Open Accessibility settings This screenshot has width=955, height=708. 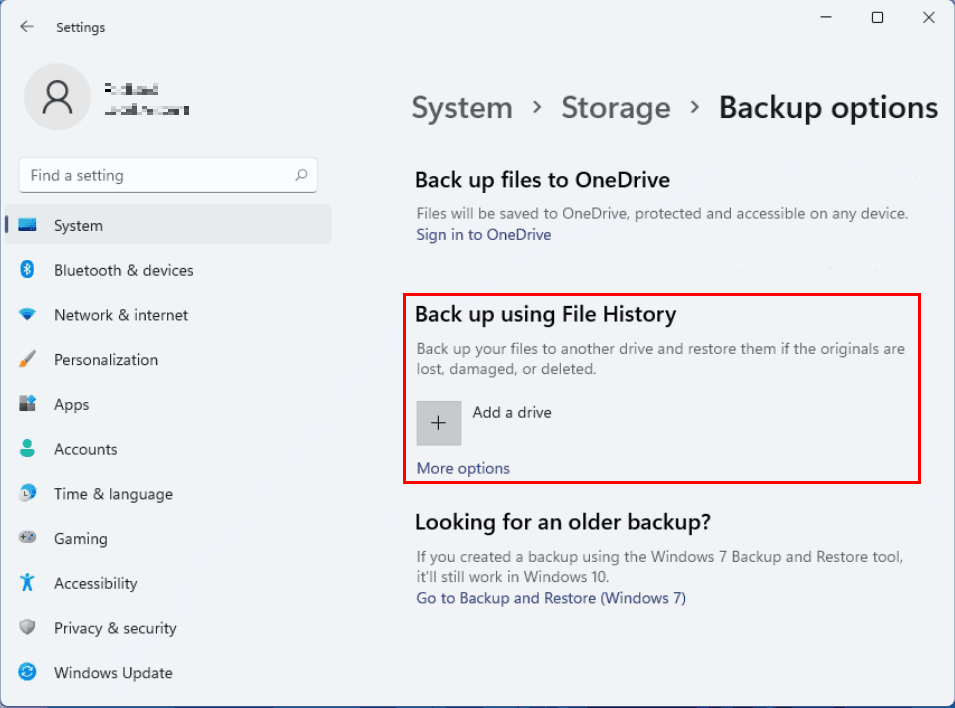95,583
